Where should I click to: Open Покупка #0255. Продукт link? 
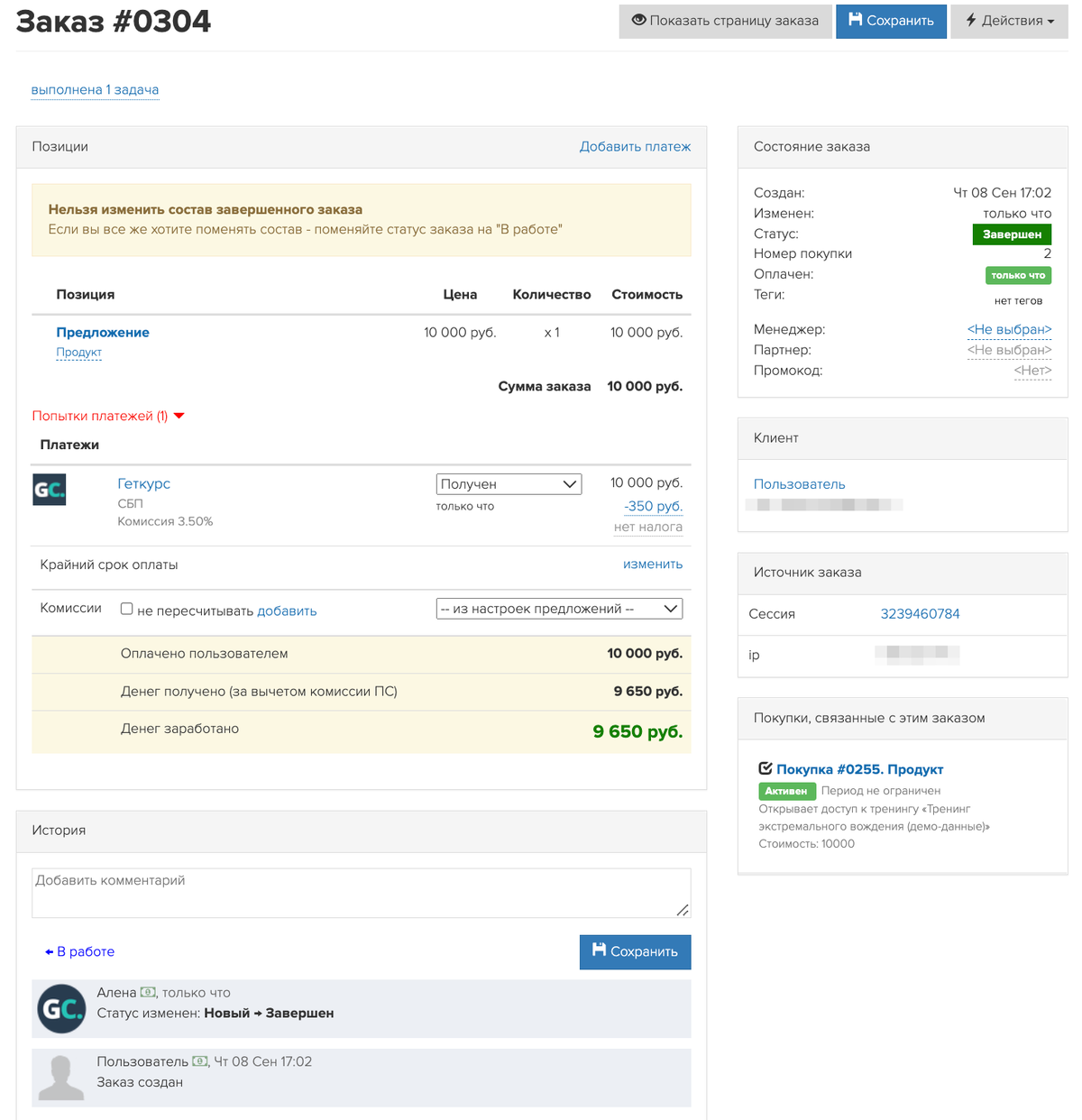tap(859, 769)
